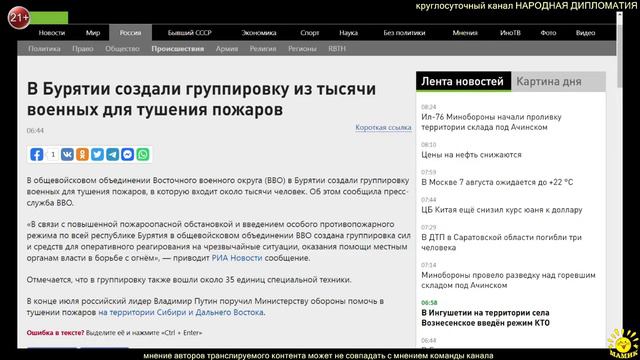
Task: Open news Цены на нефть снижаются
Action: [471, 155]
